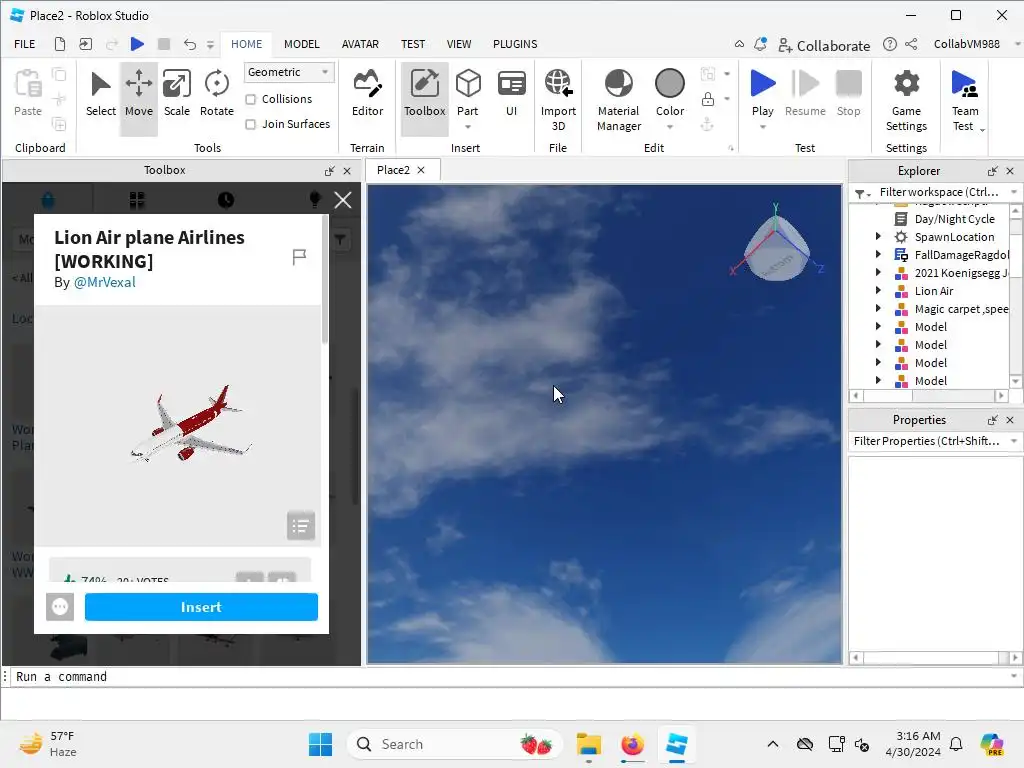Screen dimensions: 1024x768
Task: Insert the Lion Air plane model
Action: click(201, 607)
